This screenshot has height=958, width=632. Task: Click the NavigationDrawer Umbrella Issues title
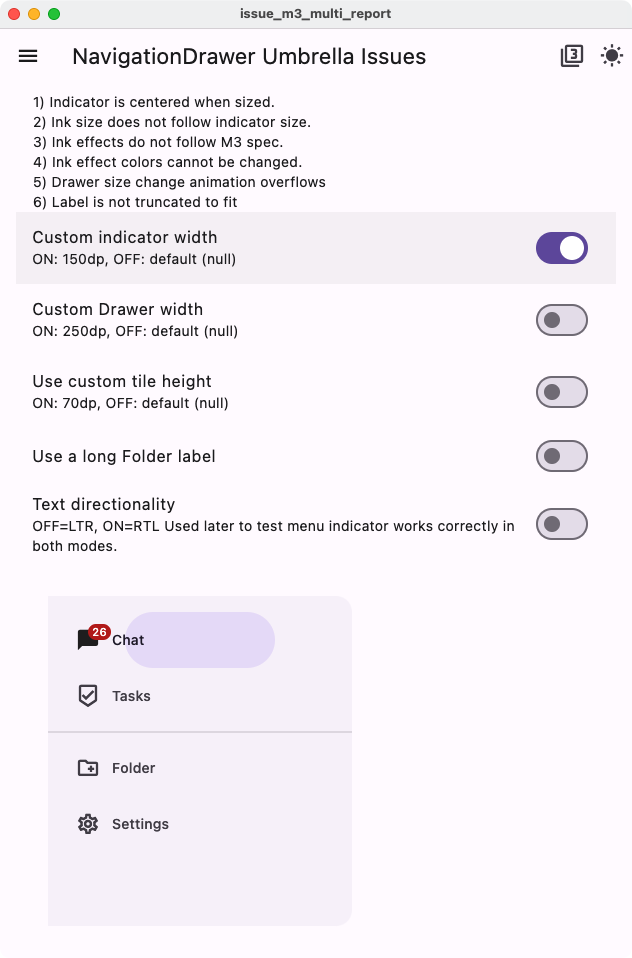[x=247, y=56]
